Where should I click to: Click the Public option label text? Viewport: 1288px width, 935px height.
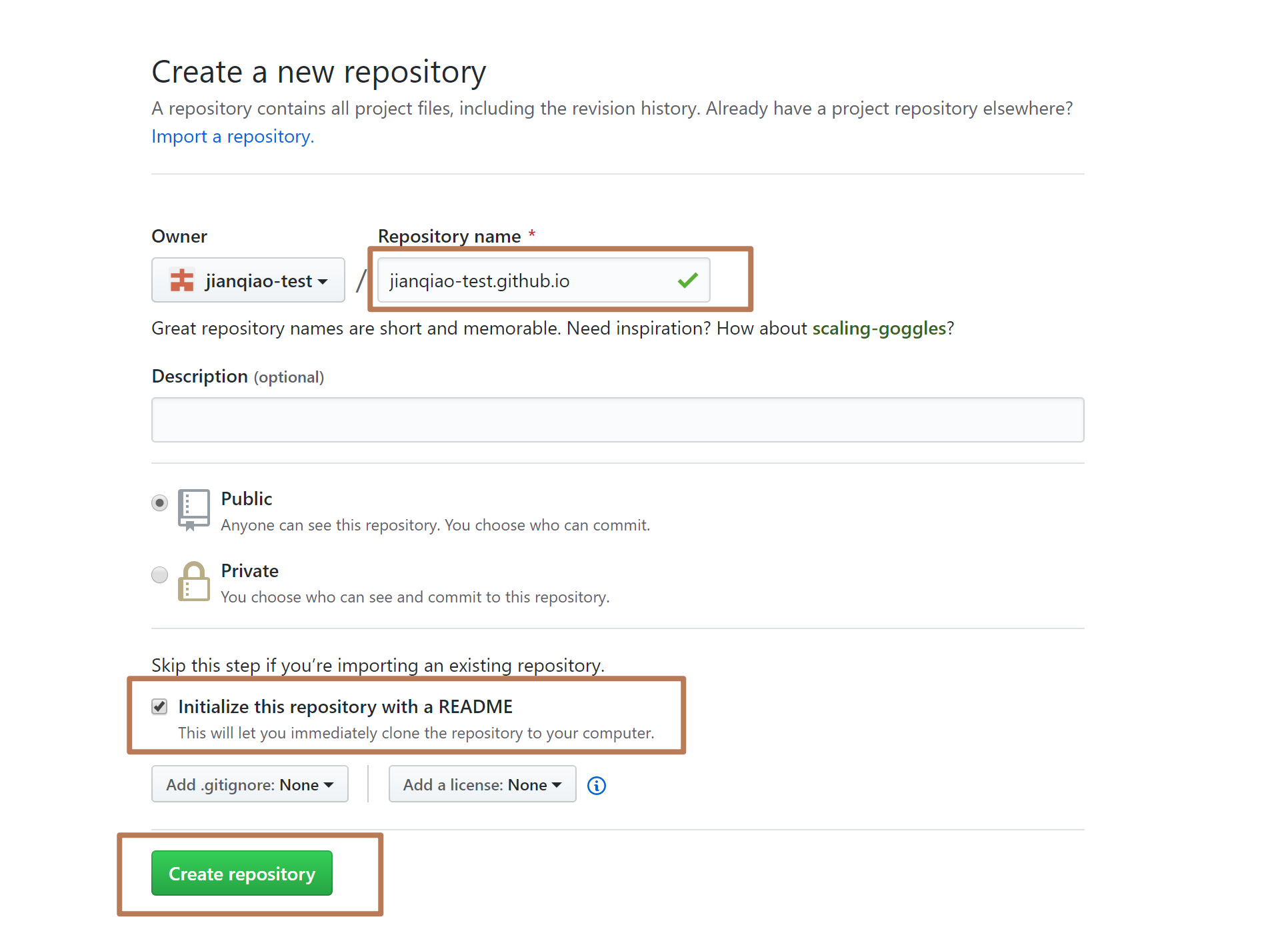point(247,499)
